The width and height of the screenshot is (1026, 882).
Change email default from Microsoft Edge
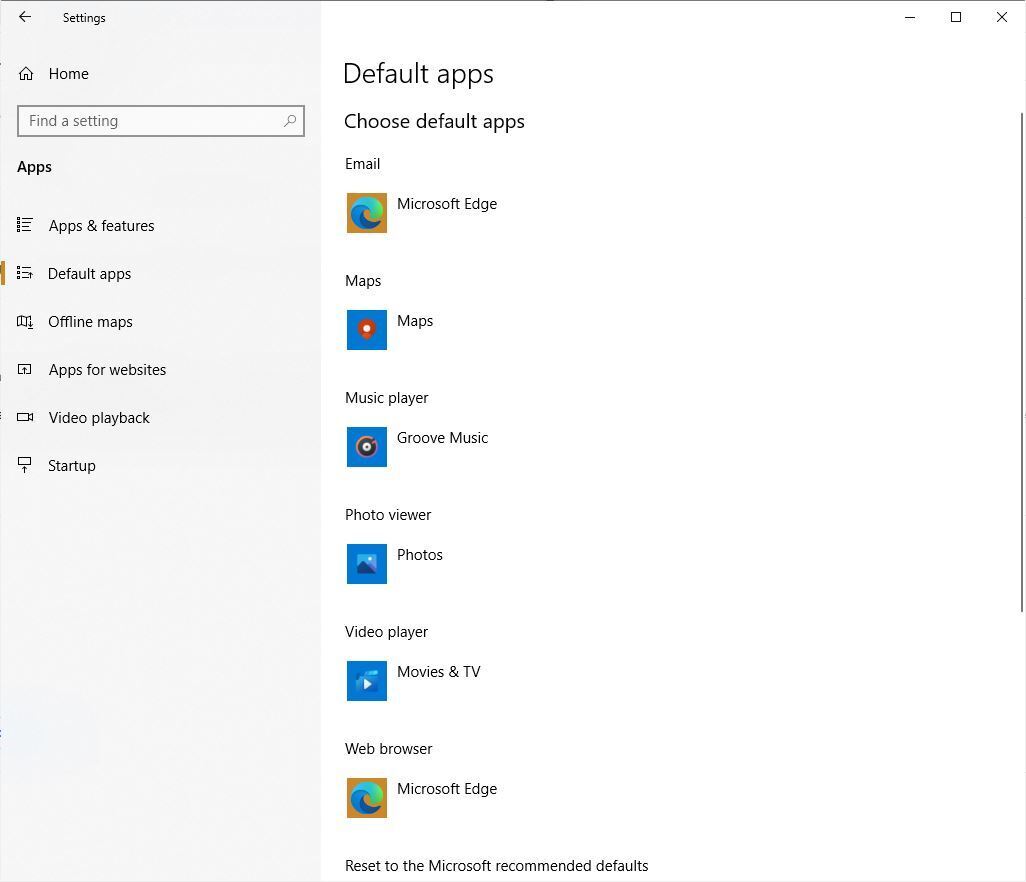tap(447, 204)
